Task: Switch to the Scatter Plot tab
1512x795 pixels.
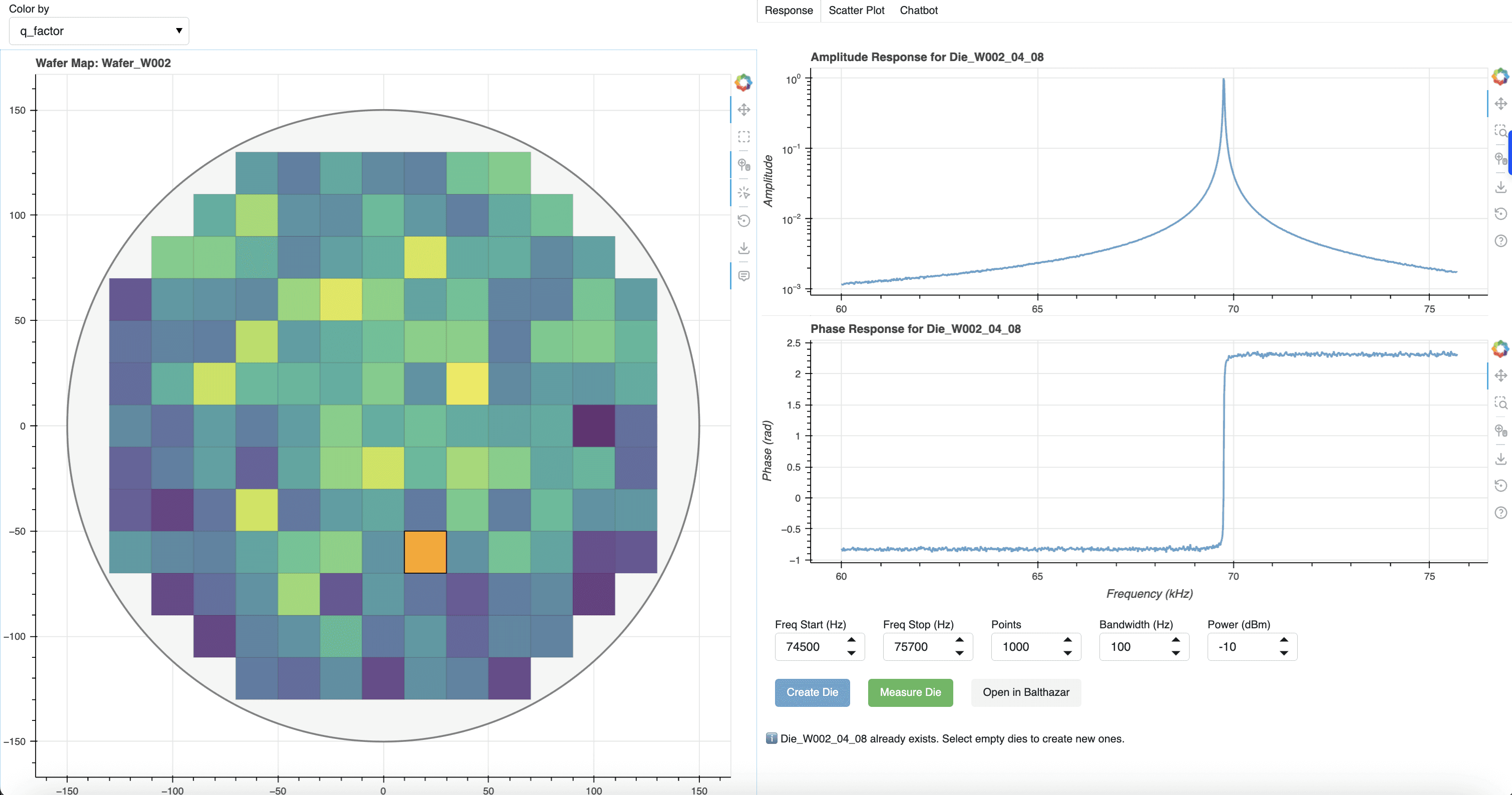Action: point(856,11)
